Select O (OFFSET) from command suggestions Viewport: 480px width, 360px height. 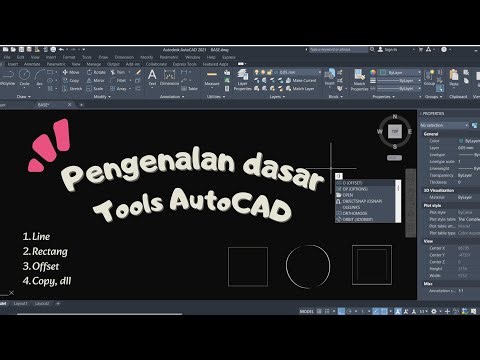coord(366,183)
